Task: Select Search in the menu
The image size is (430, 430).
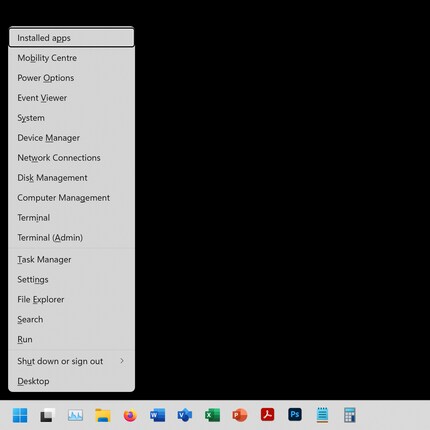Action: pos(72,319)
